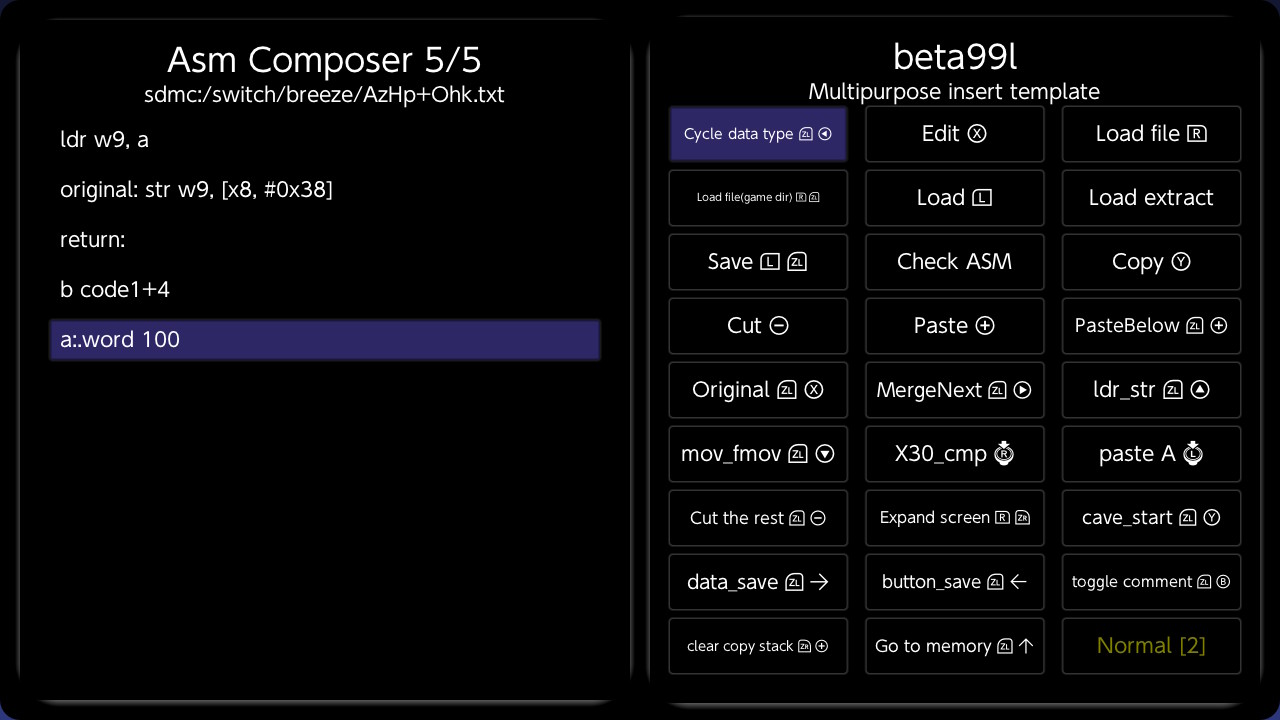Click the Cycle data type button

pos(758,134)
